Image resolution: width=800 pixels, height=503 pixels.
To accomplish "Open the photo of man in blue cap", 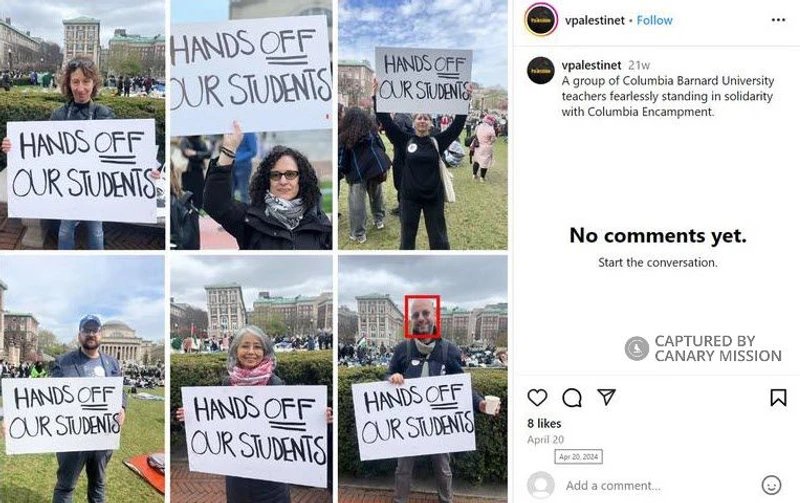I will click(83, 379).
